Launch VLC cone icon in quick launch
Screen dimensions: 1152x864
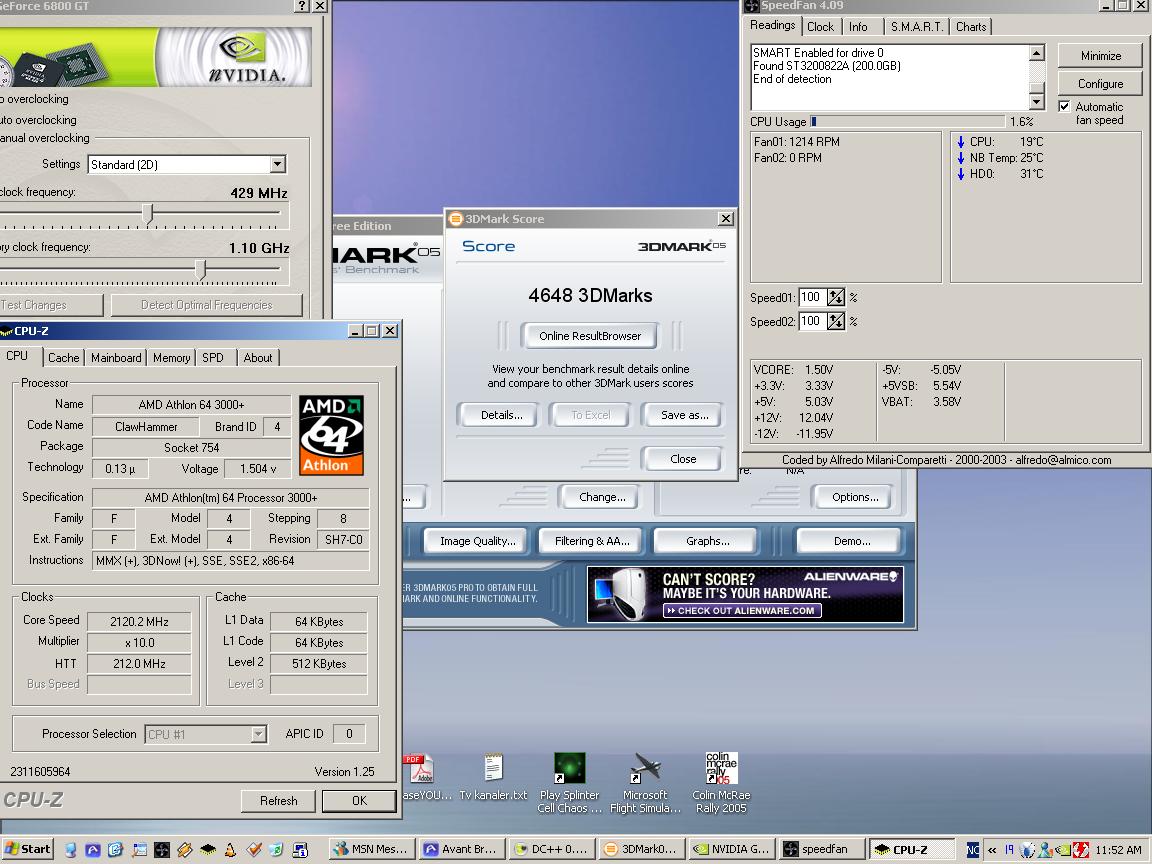pos(230,850)
